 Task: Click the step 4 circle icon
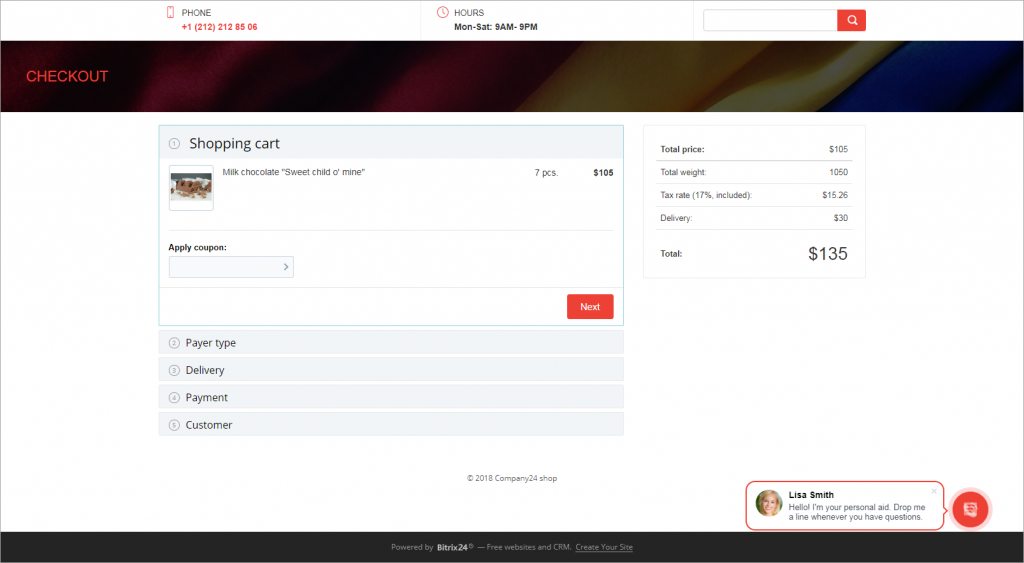[x=174, y=398]
